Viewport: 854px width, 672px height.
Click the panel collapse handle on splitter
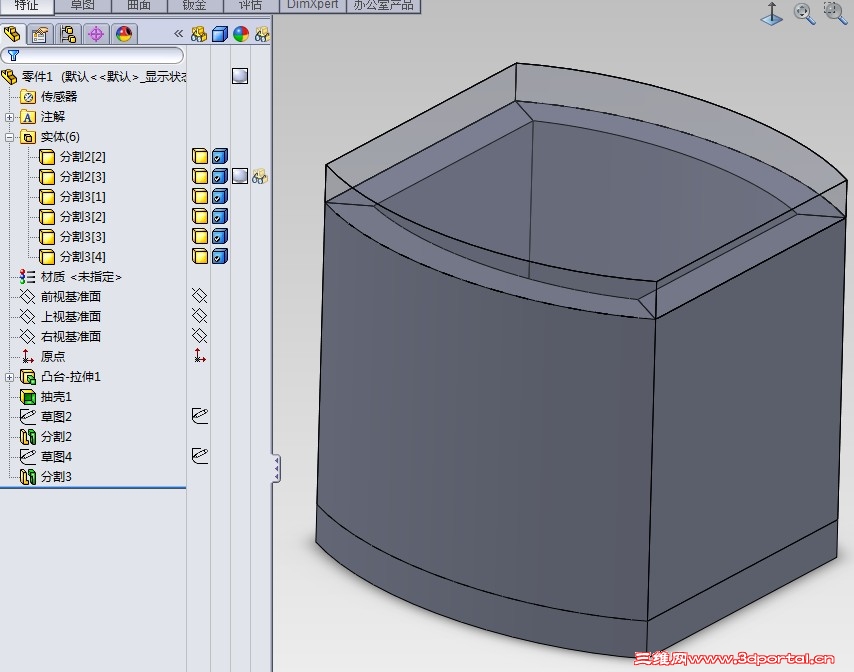coord(277,468)
